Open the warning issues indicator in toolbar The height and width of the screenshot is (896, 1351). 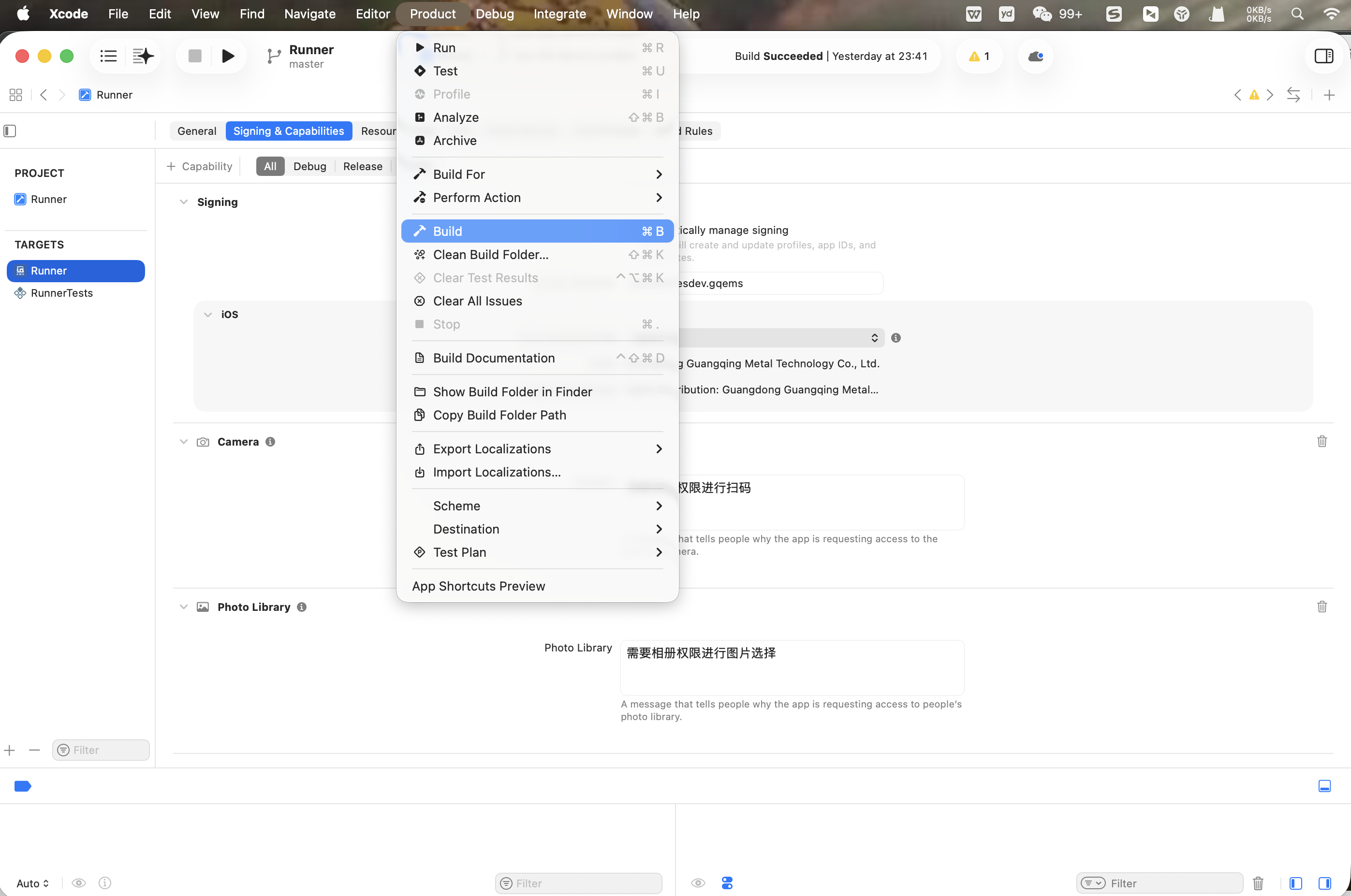pyautogui.click(x=979, y=56)
